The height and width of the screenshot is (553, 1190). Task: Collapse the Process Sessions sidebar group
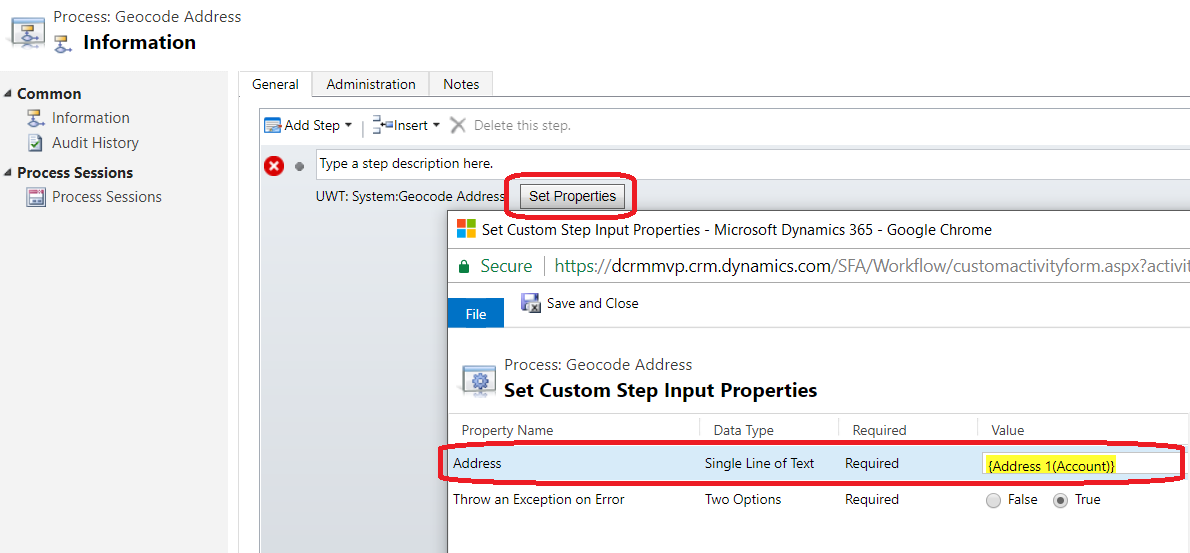click(x=8, y=173)
